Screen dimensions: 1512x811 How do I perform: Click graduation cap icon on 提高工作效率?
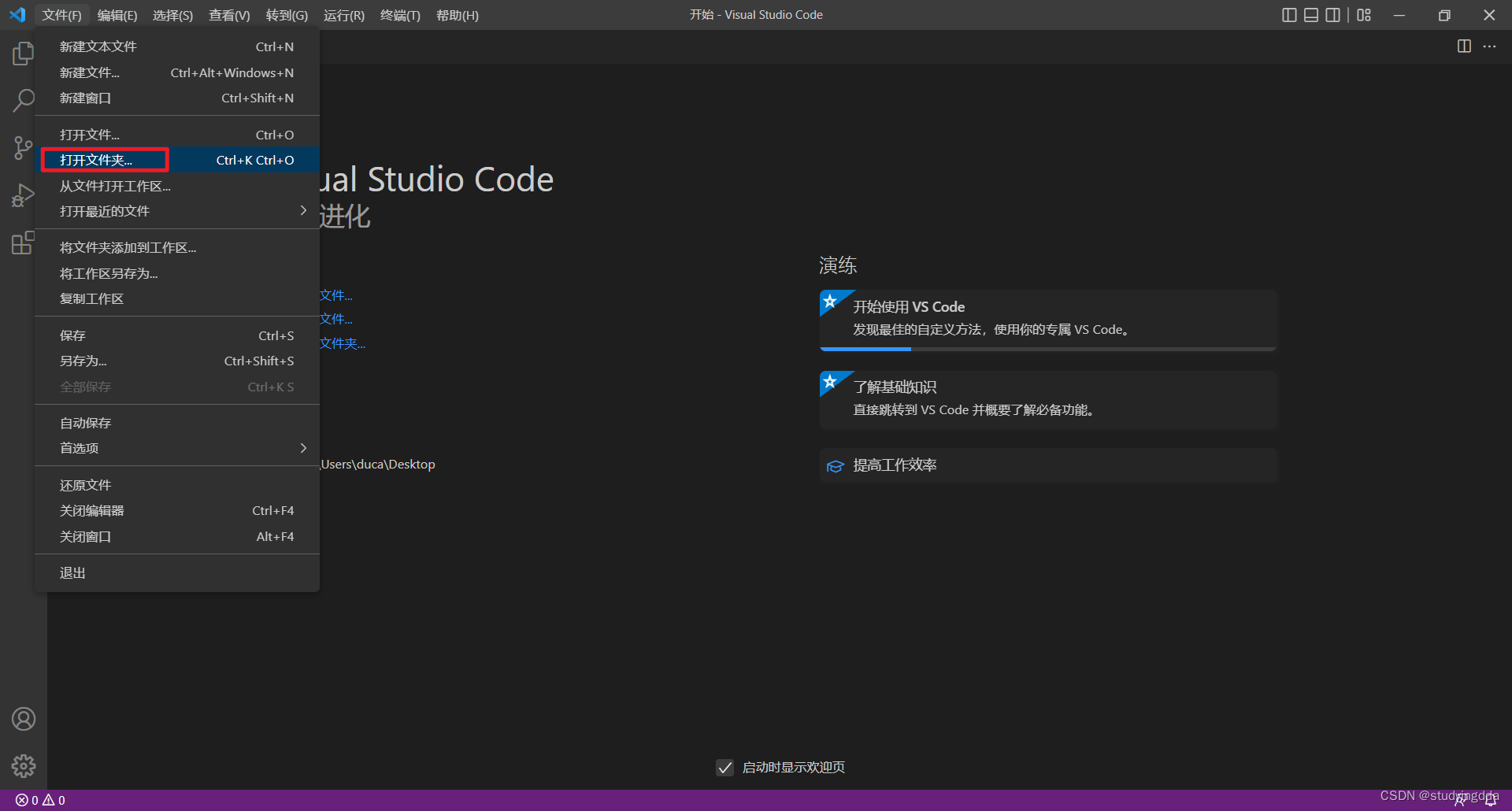click(x=836, y=466)
